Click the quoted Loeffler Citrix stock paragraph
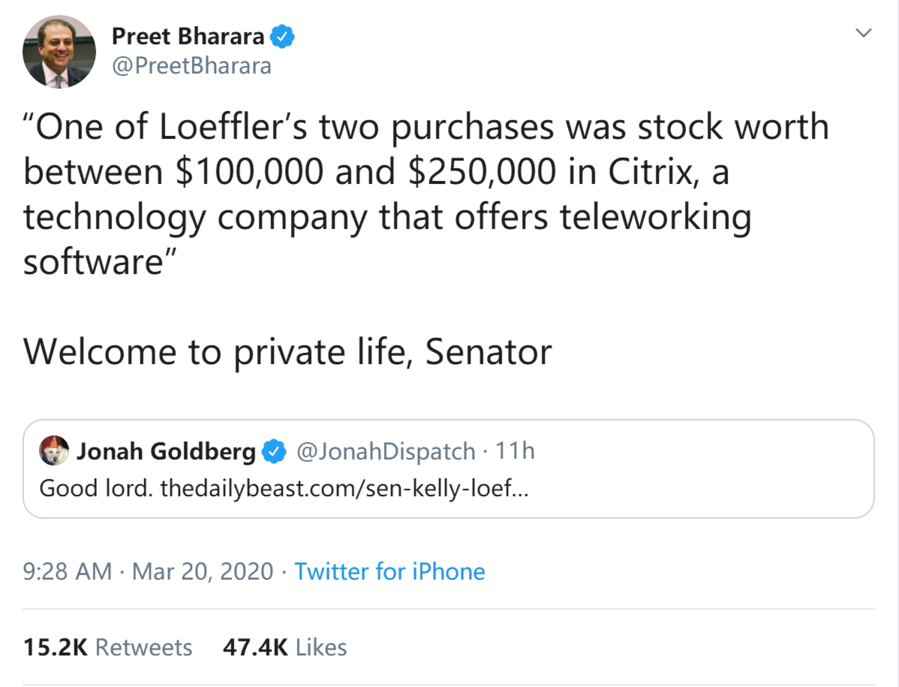 pos(425,193)
